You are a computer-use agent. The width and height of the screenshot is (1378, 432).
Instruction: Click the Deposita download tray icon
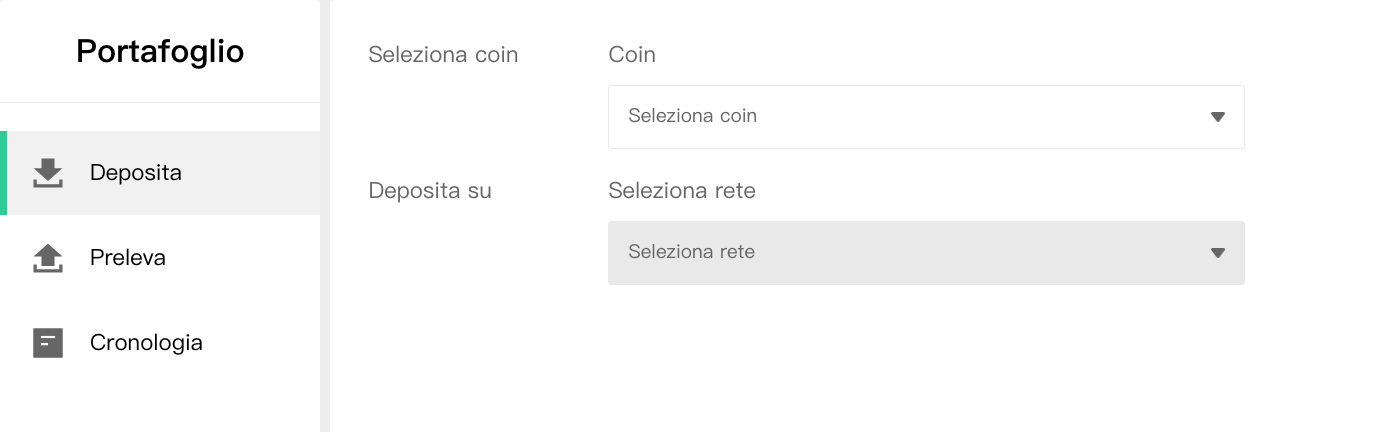(48, 173)
